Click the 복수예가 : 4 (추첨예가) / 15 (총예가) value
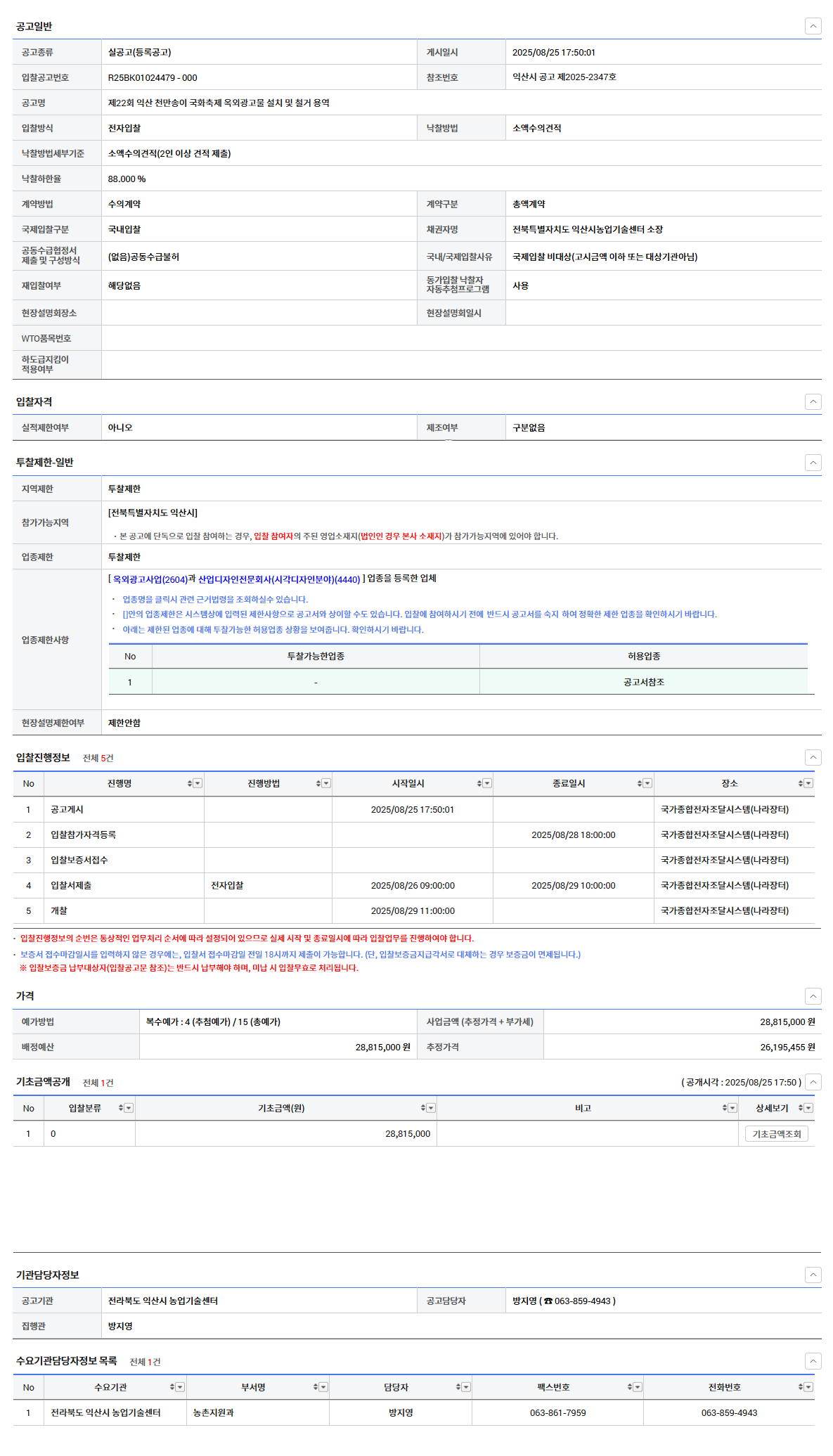Screen dimensions: 833x1456 point(213,1022)
